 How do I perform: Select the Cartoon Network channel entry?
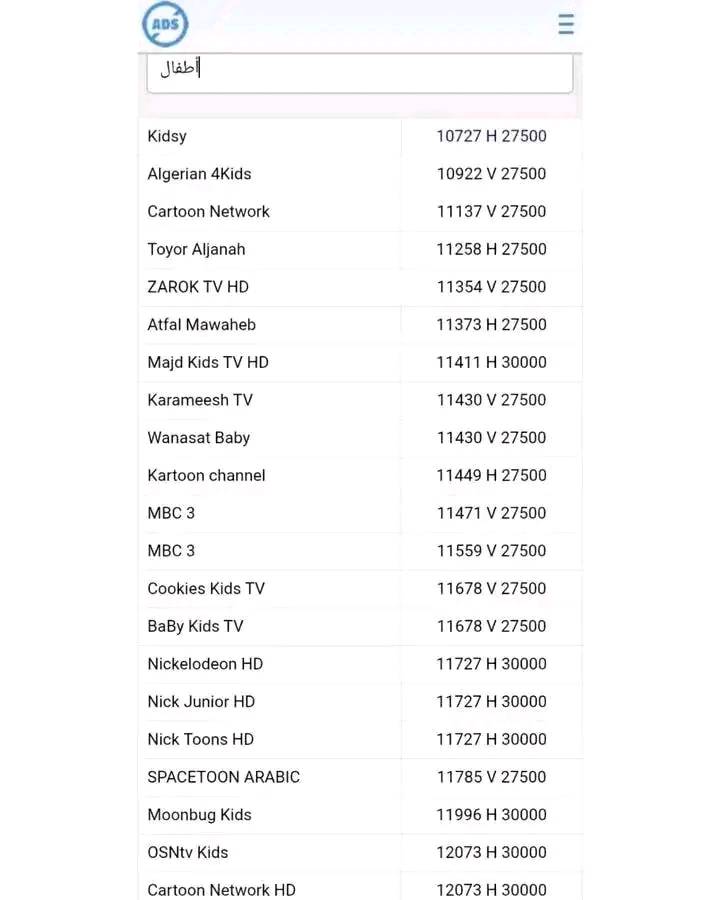click(208, 212)
